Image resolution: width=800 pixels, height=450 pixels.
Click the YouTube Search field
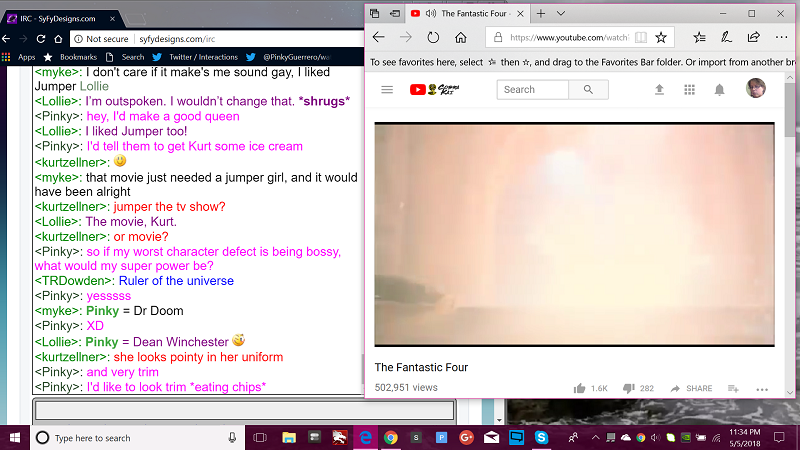(532, 90)
